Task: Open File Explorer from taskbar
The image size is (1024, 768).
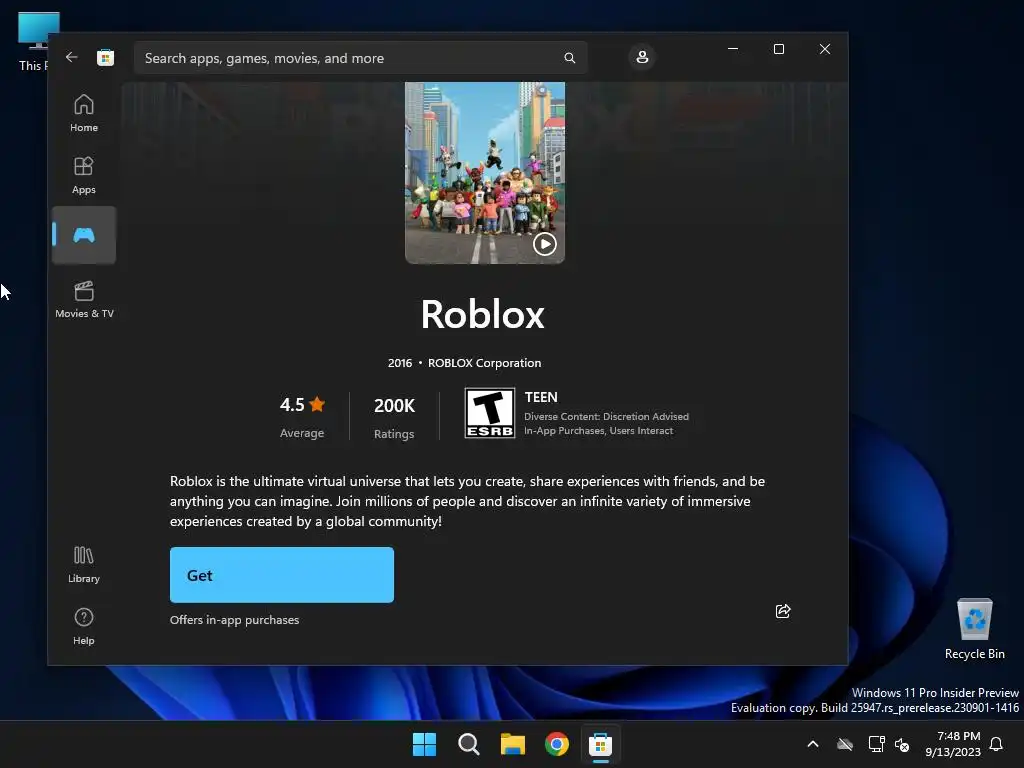Action: pyautogui.click(x=513, y=744)
